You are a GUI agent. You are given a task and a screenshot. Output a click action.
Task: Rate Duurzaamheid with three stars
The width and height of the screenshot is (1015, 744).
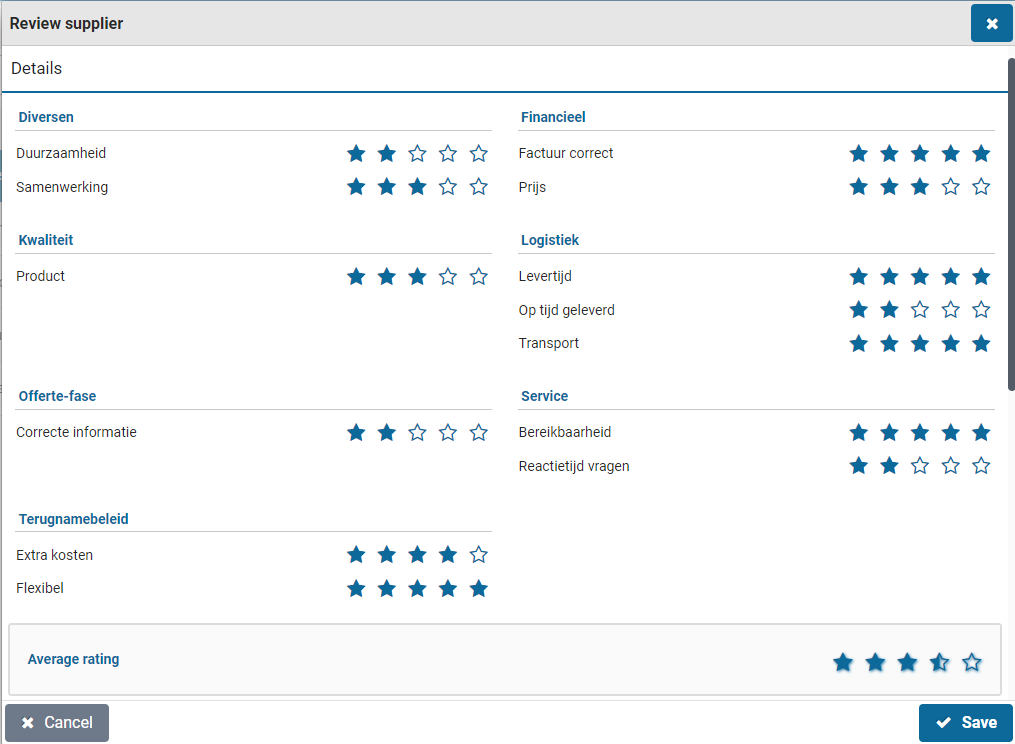(x=418, y=154)
